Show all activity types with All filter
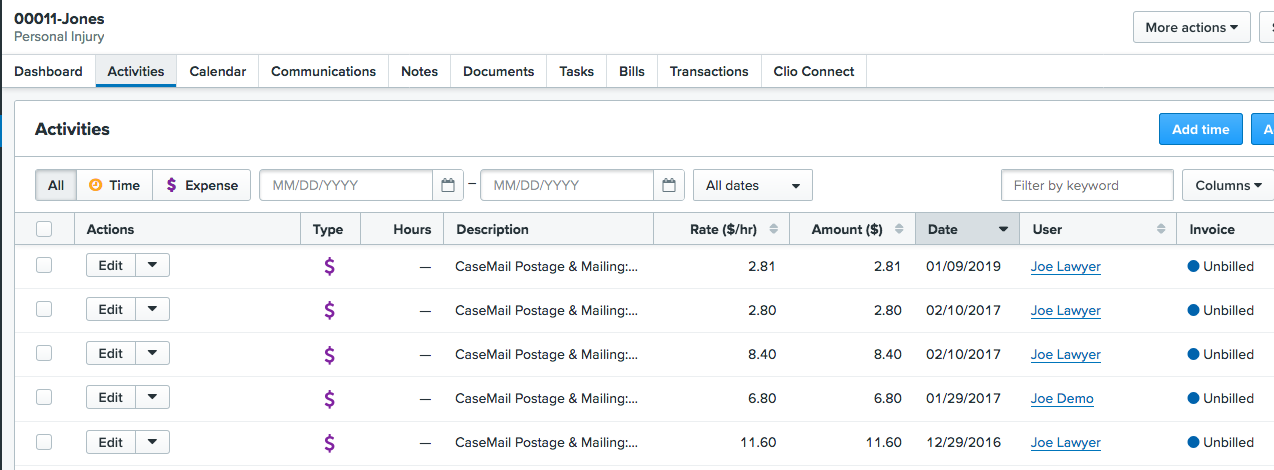 (x=56, y=185)
